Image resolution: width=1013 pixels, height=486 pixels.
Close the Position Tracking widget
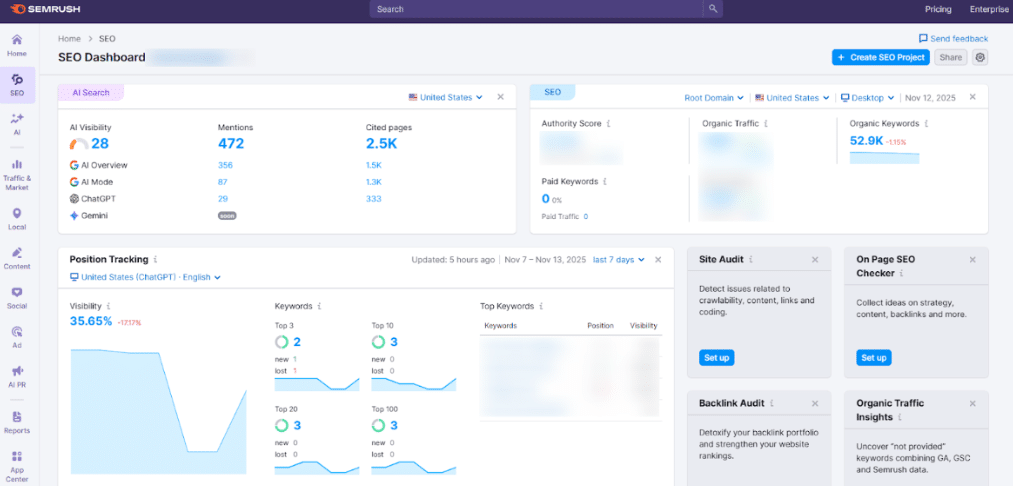tap(658, 259)
